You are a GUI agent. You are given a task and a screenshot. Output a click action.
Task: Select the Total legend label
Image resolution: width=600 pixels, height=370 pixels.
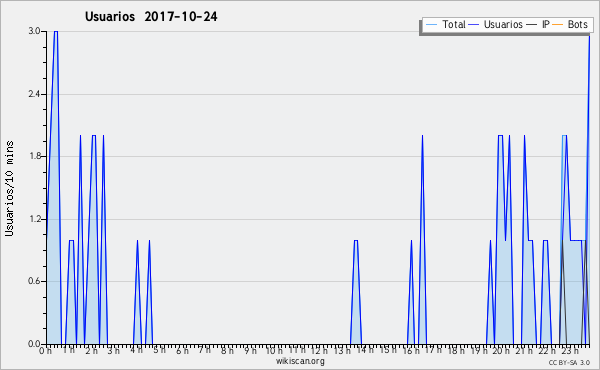point(454,24)
